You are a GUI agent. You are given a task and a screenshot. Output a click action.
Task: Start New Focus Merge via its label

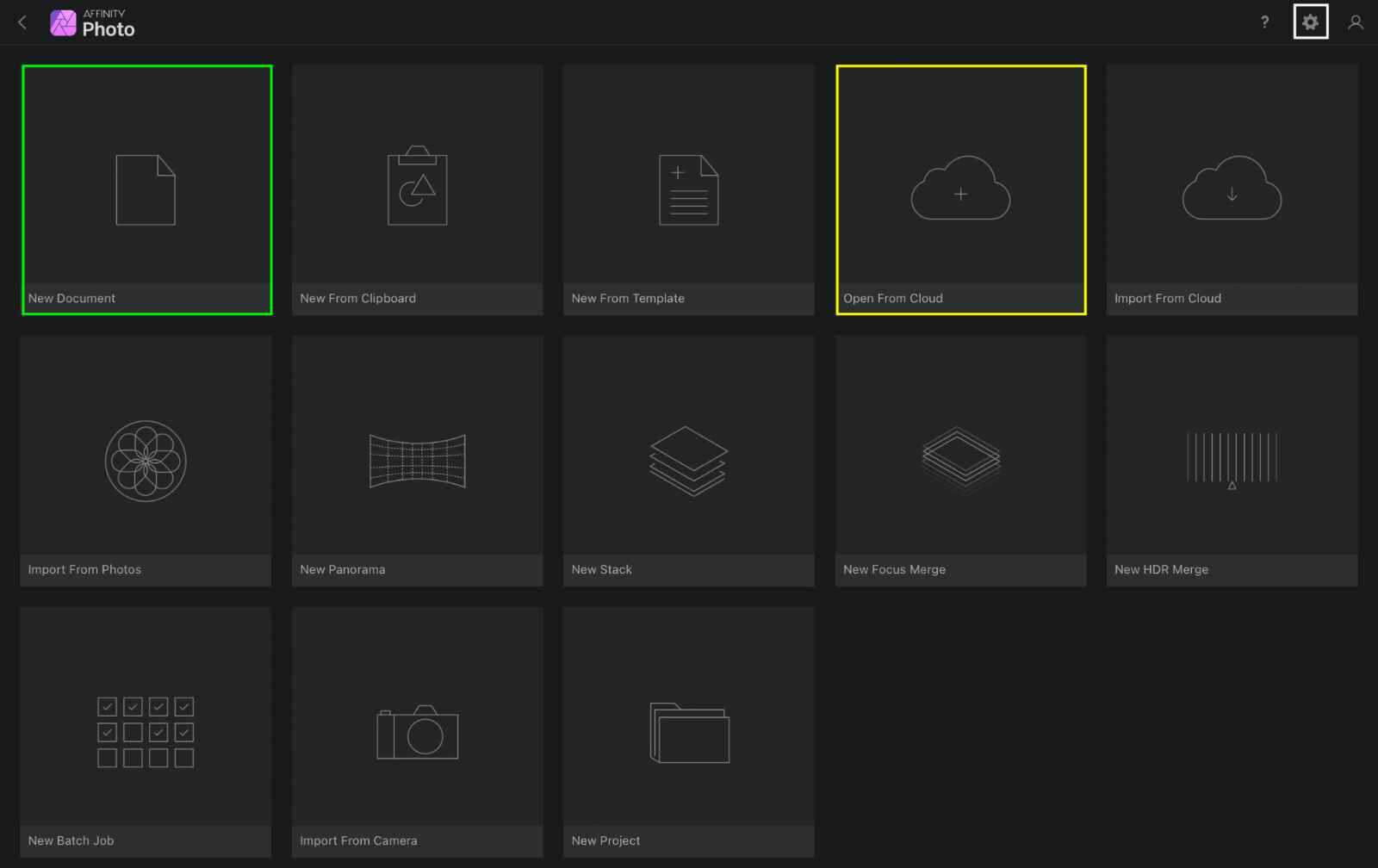[894, 569]
